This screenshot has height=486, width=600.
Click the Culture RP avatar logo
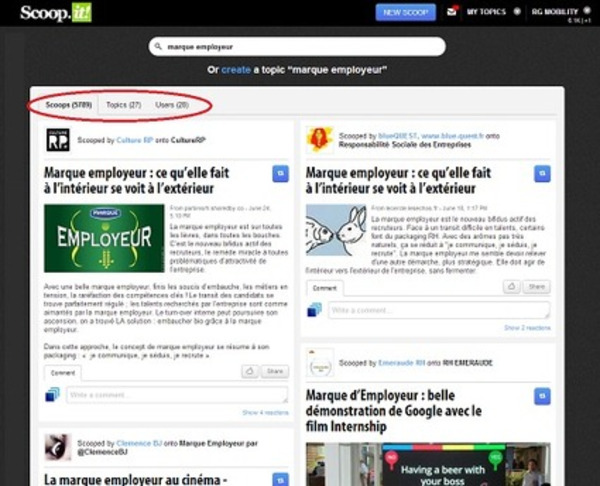click(58, 140)
